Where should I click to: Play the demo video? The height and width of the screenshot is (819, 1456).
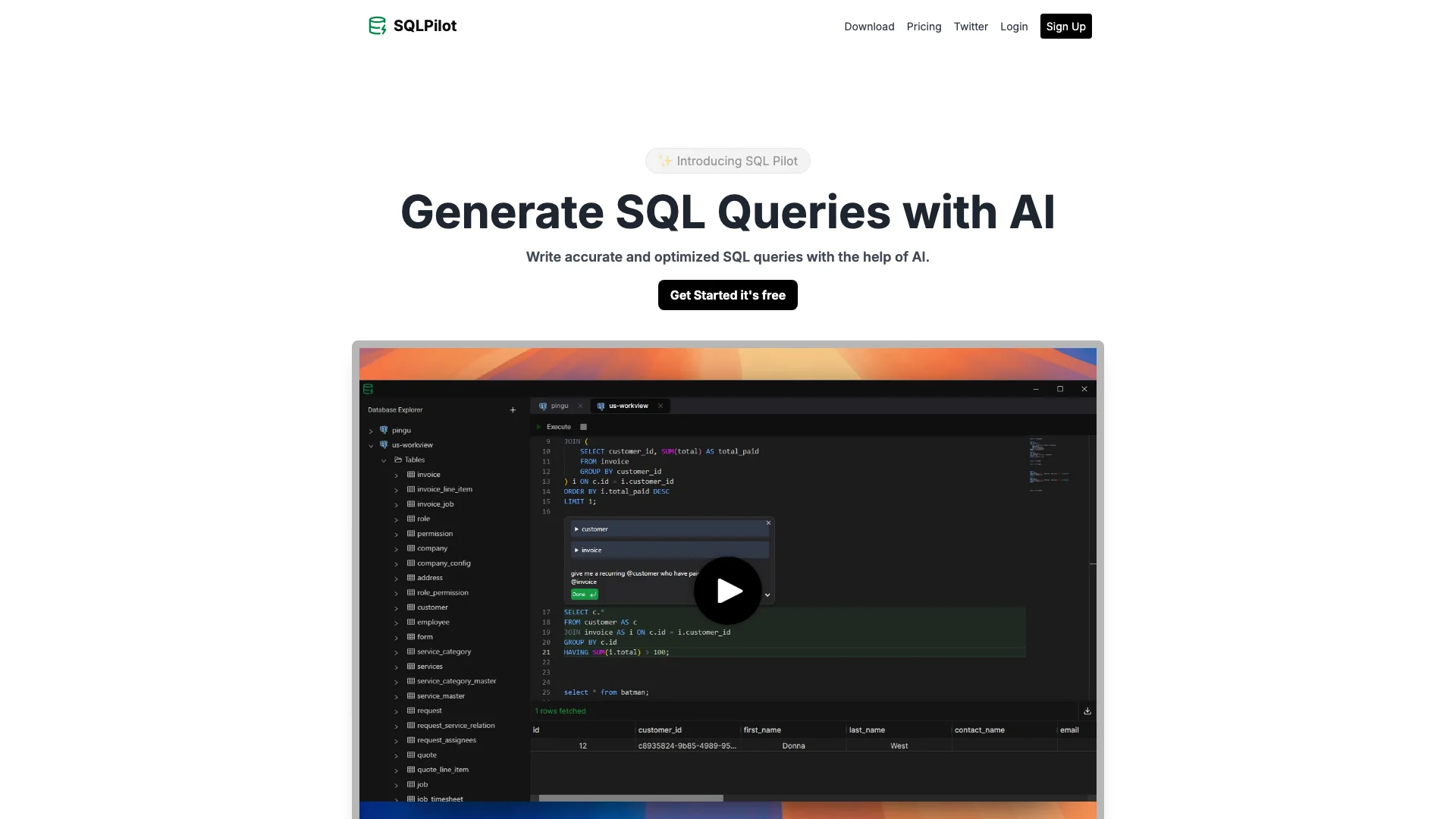coord(728,591)
